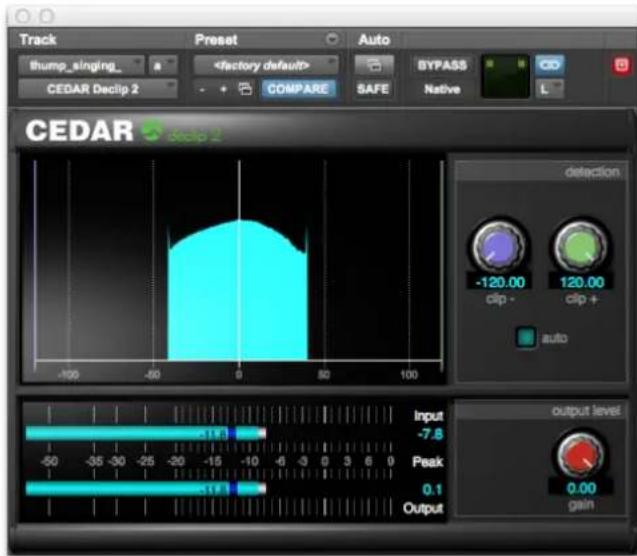
Task: Toggle the BYPASS button
Action: click(442, 65)
